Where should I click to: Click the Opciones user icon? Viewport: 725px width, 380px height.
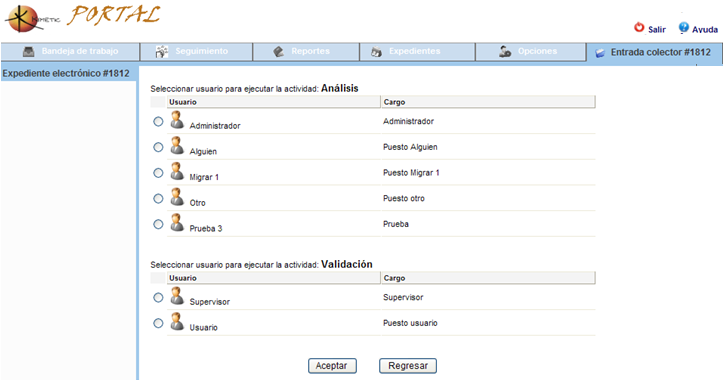click(505, 52)
